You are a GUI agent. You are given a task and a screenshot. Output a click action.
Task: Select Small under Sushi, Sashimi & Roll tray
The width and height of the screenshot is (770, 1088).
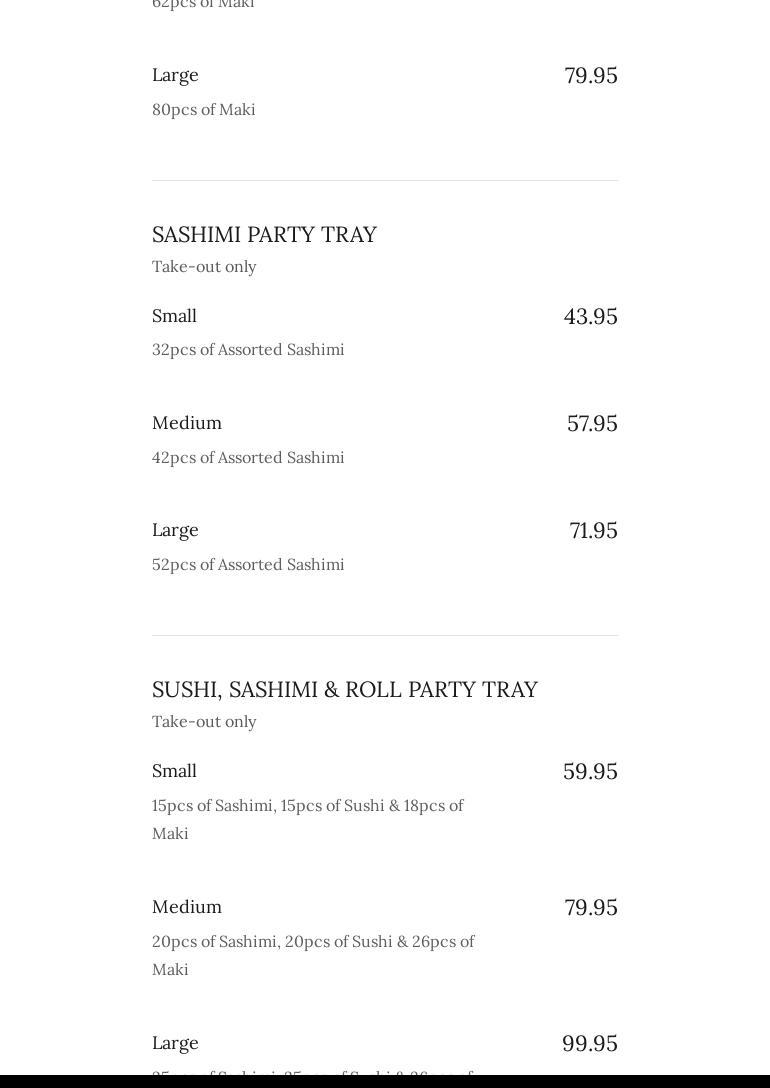[x=174, y=771]
